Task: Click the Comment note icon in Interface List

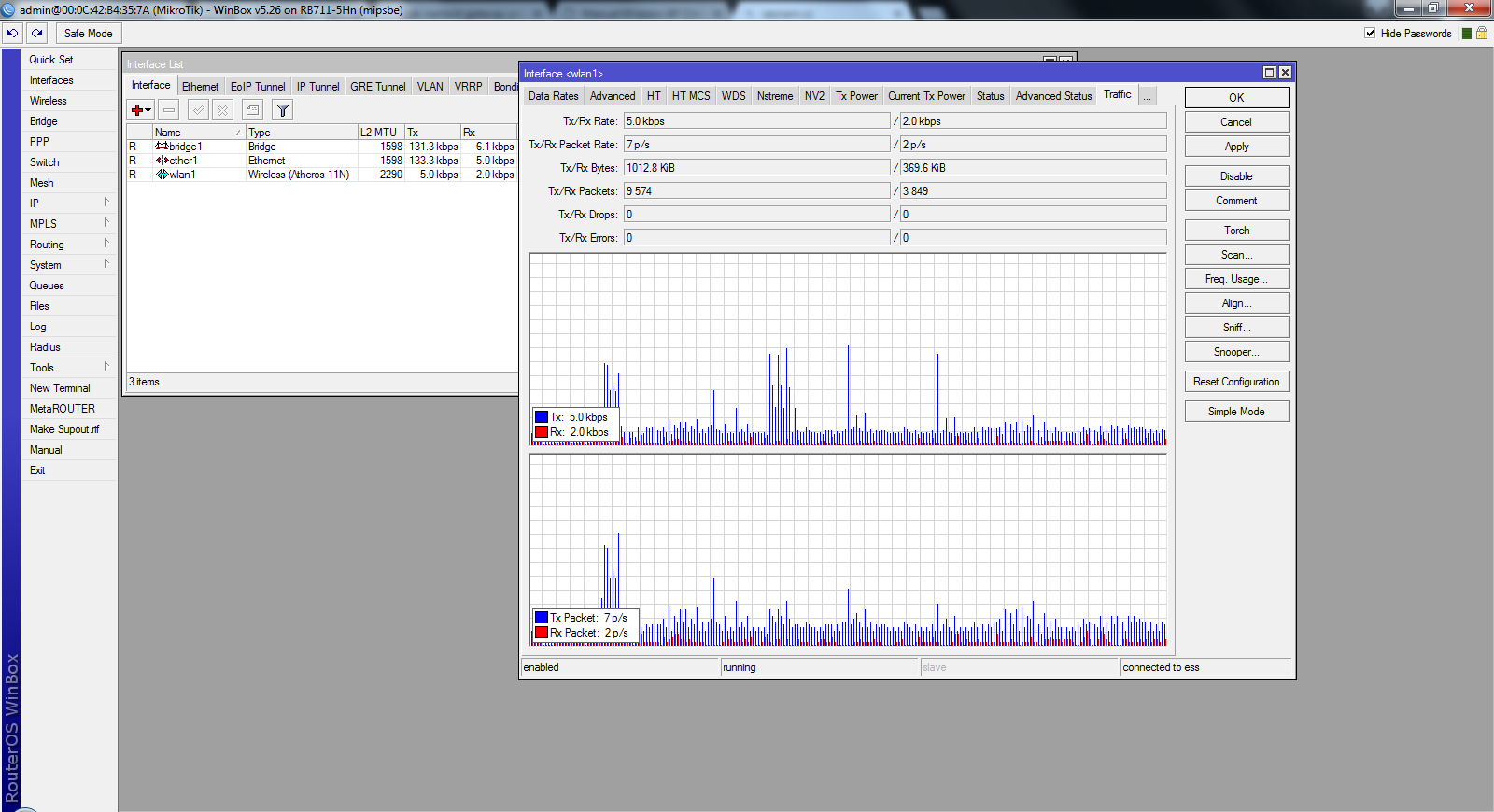Action: pos(252,110)
